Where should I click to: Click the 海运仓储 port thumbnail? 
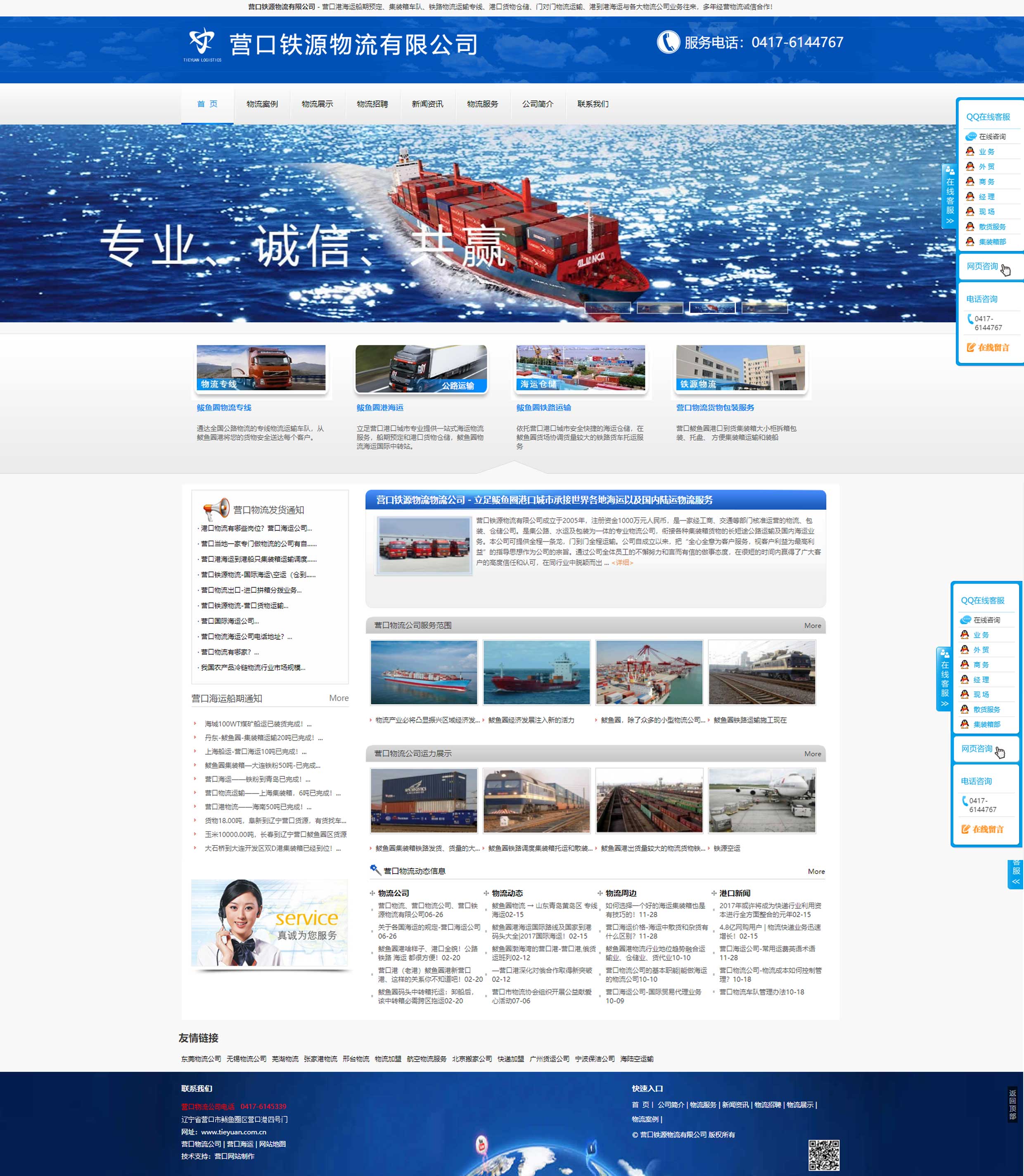coord(581,368)
